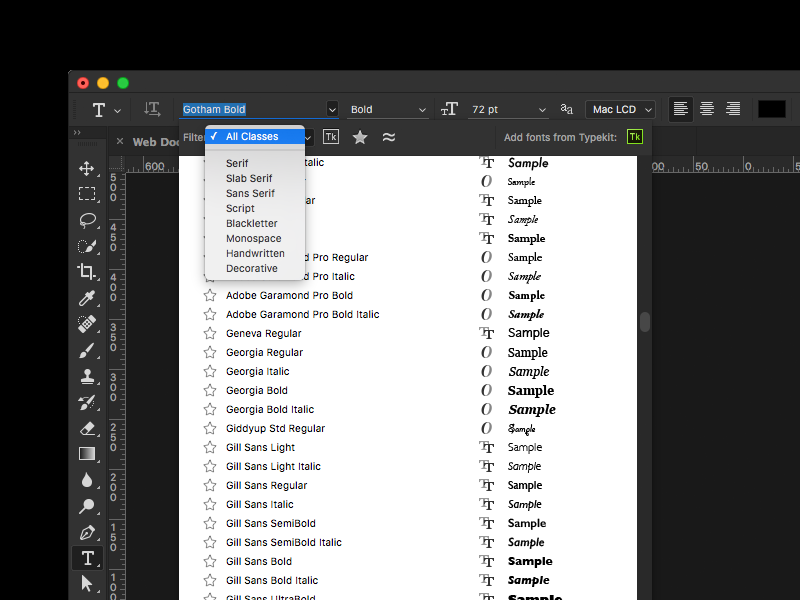
Task: Select the Gradient tool
Action: pyautogui.click(x=87, y=454)
